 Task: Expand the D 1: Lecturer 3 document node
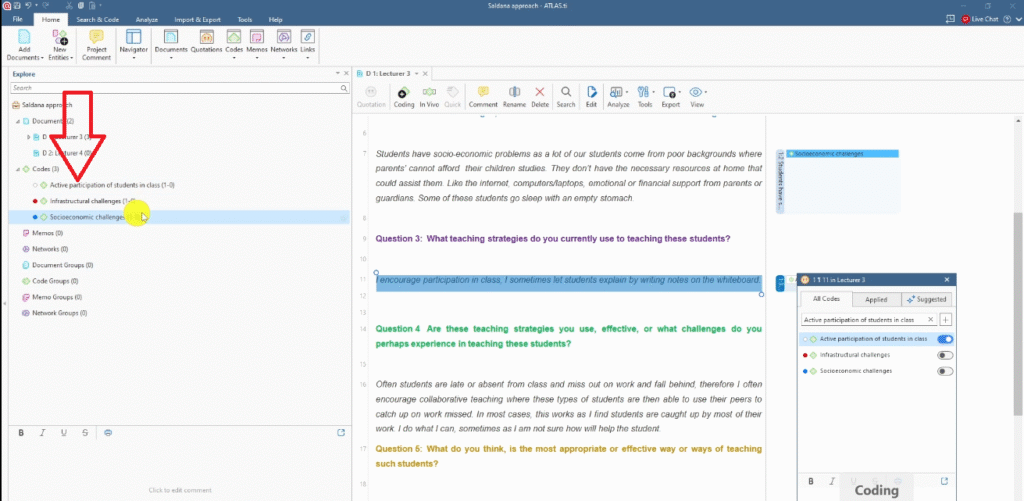(x=29, y=137)
